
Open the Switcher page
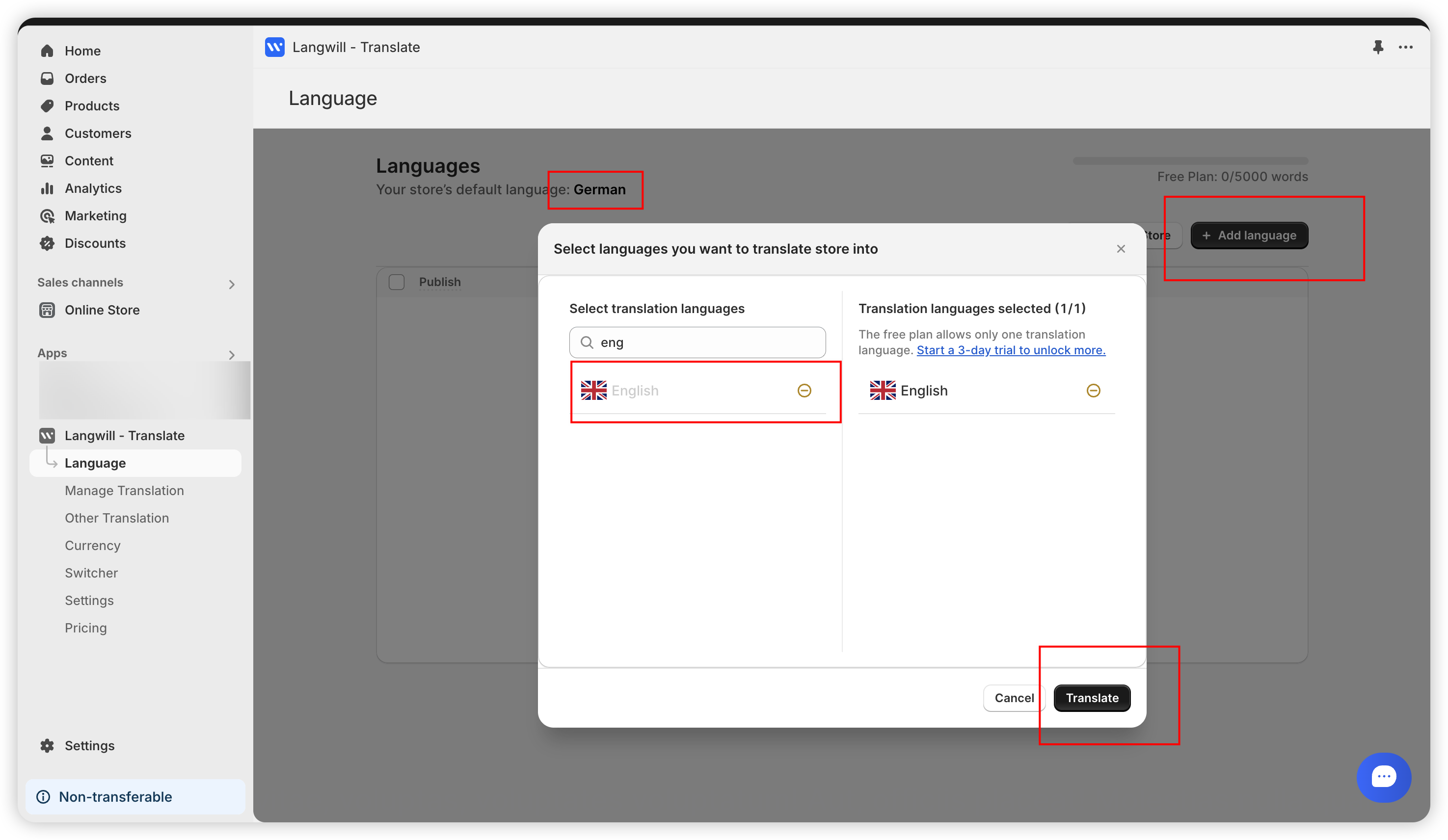point(91,574)
